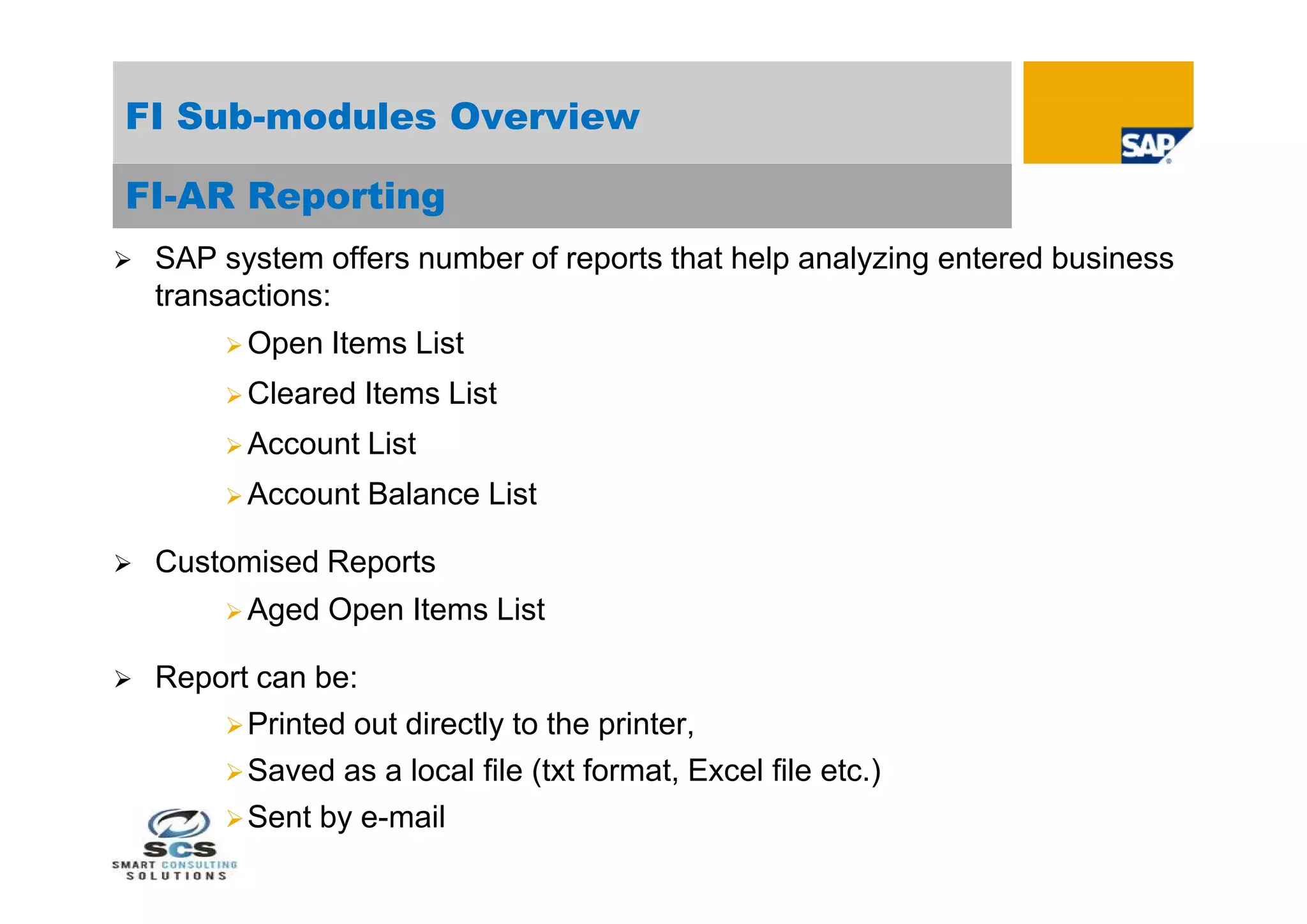
Task: Click the orange arrow bullet before 'Open Items List'
Action: (x=234, y=346)
